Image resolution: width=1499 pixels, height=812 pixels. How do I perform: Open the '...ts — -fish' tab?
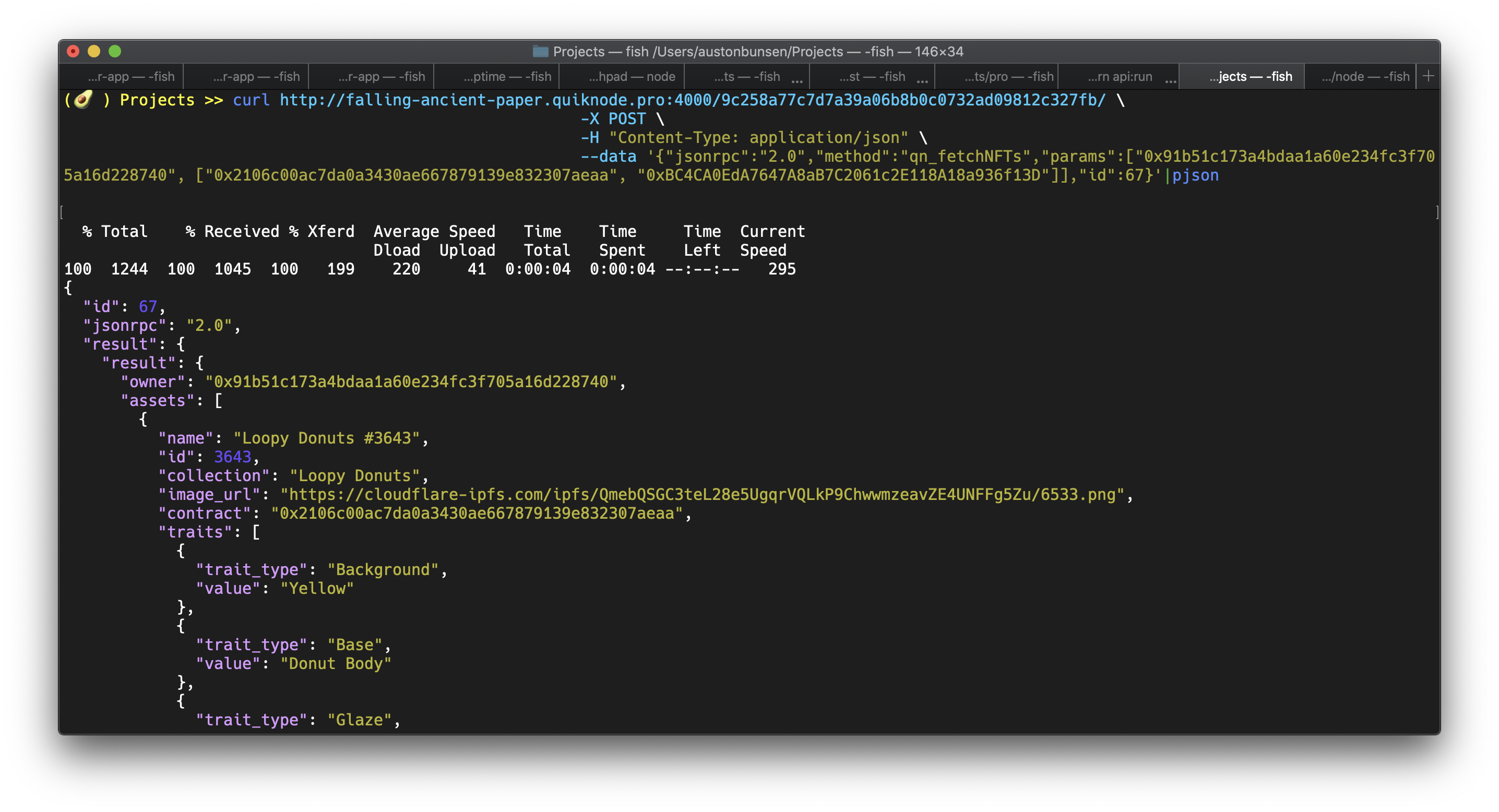click(x=747, y=76)
